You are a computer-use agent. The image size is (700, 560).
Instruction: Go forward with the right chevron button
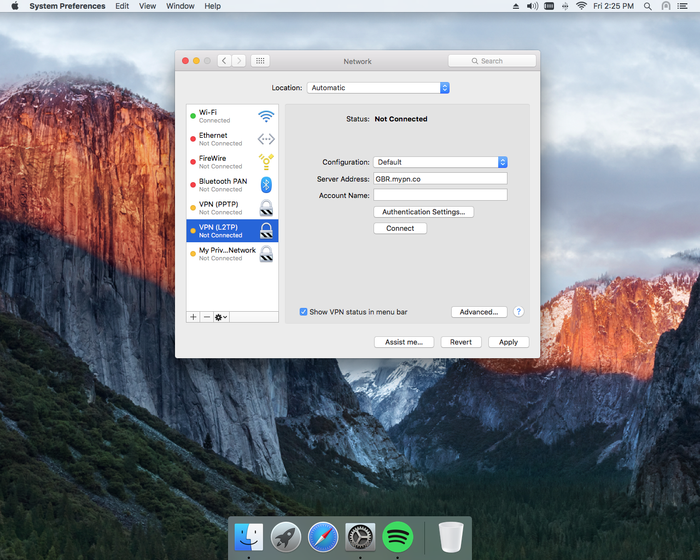coord(239,61)
